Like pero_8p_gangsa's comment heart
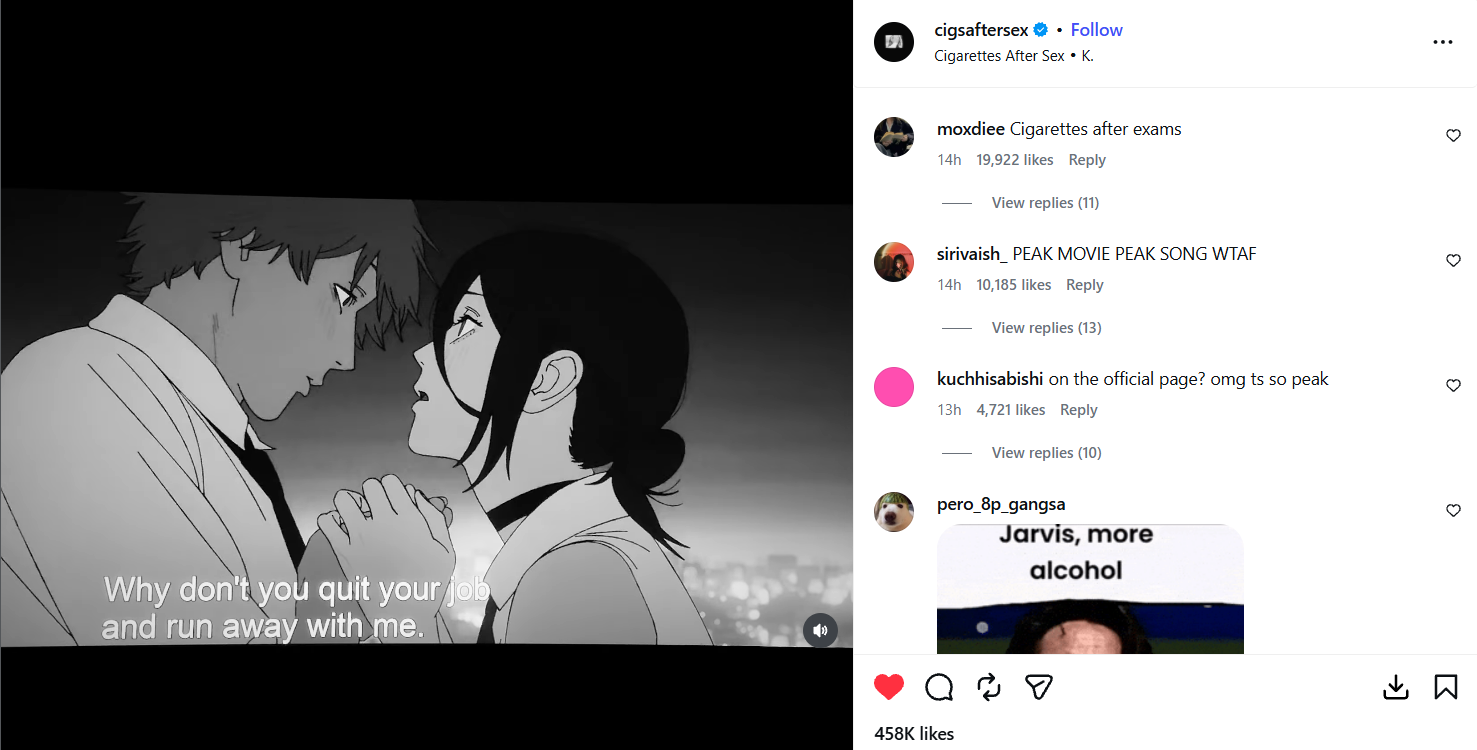This screenshot has width=1477, height=750. click(x=1453, y=511)
